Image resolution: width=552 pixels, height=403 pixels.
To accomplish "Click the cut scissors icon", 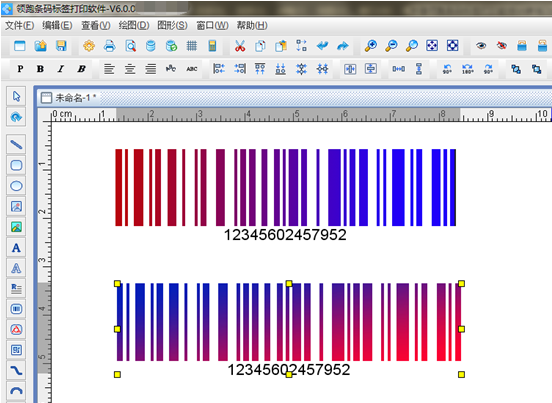I will click(x=240, y=46).
